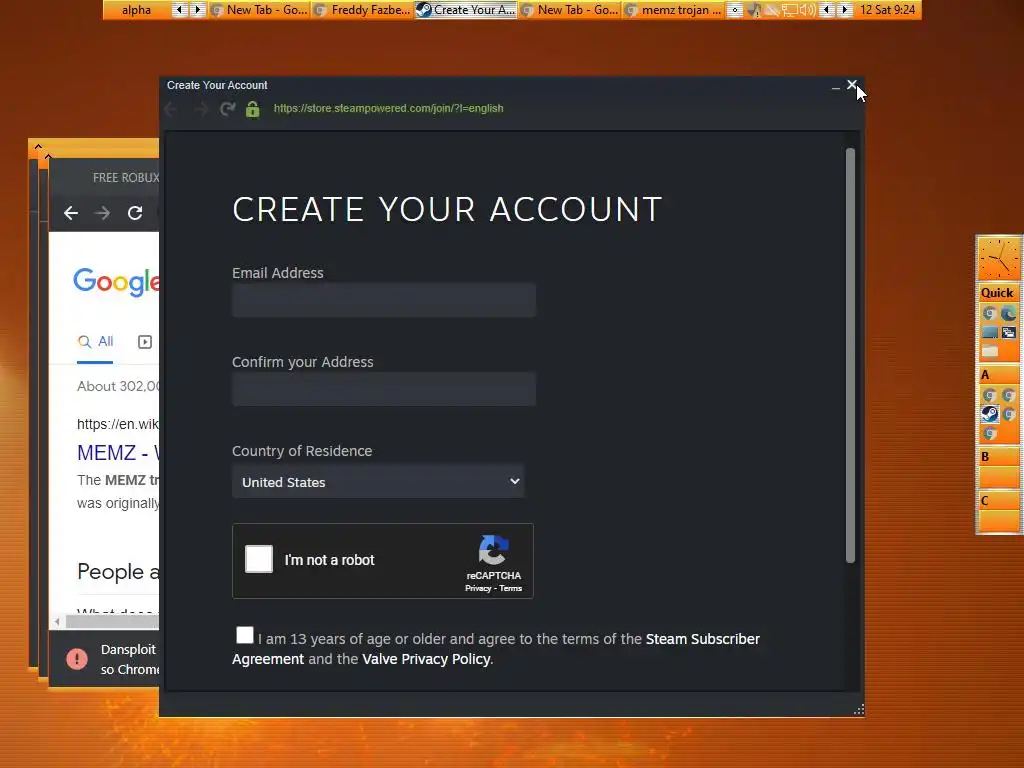
Task: Click into the Email Address field
Action: point(384,300)
